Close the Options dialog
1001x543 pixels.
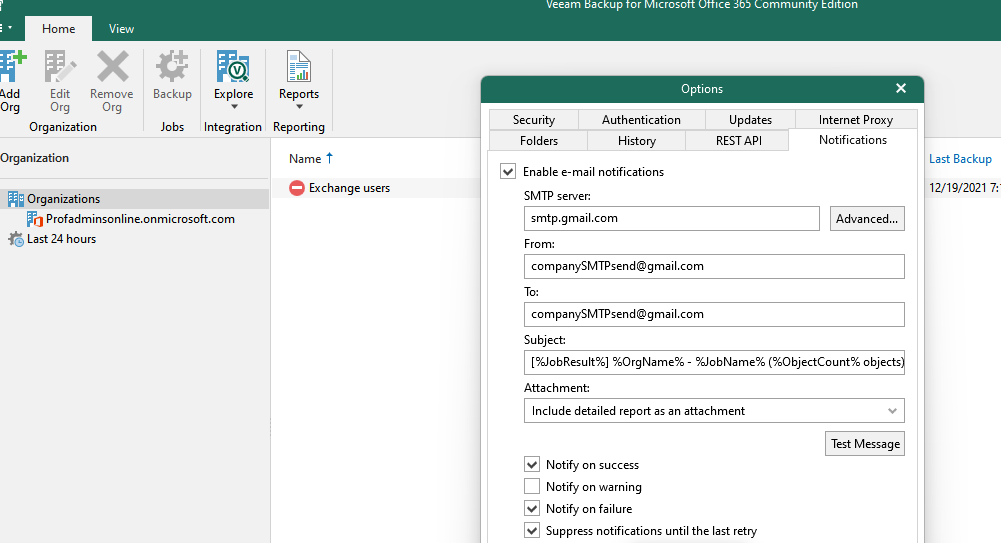tap(901, 89)
